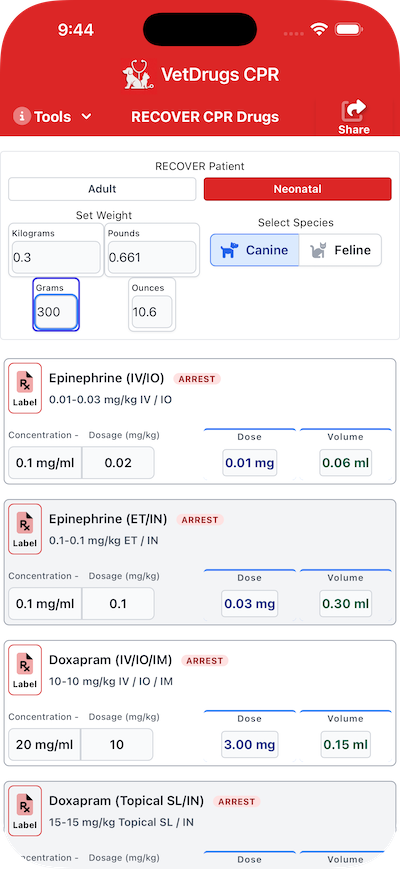Edit Epinephrine (ET/IN) dosage 0.1
The height and width of the screenshot is (869, 400).
point(118,604)
